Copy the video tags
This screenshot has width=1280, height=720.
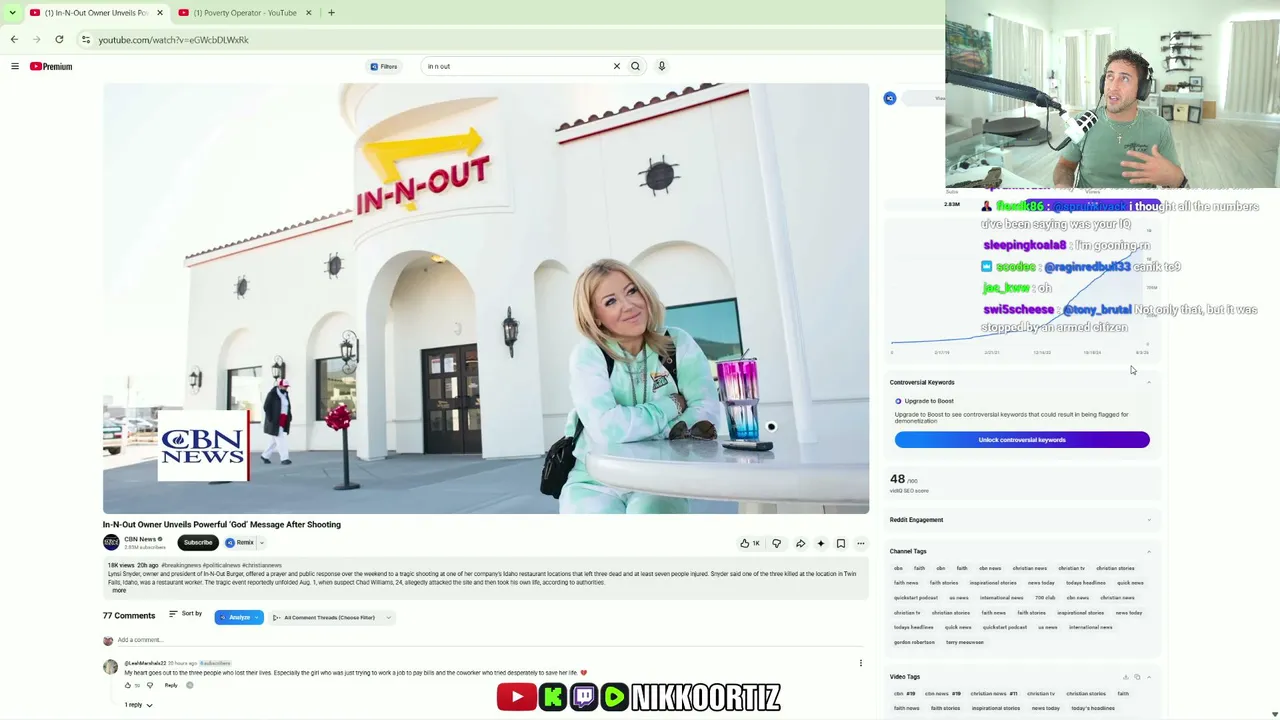click(1137, 677)
